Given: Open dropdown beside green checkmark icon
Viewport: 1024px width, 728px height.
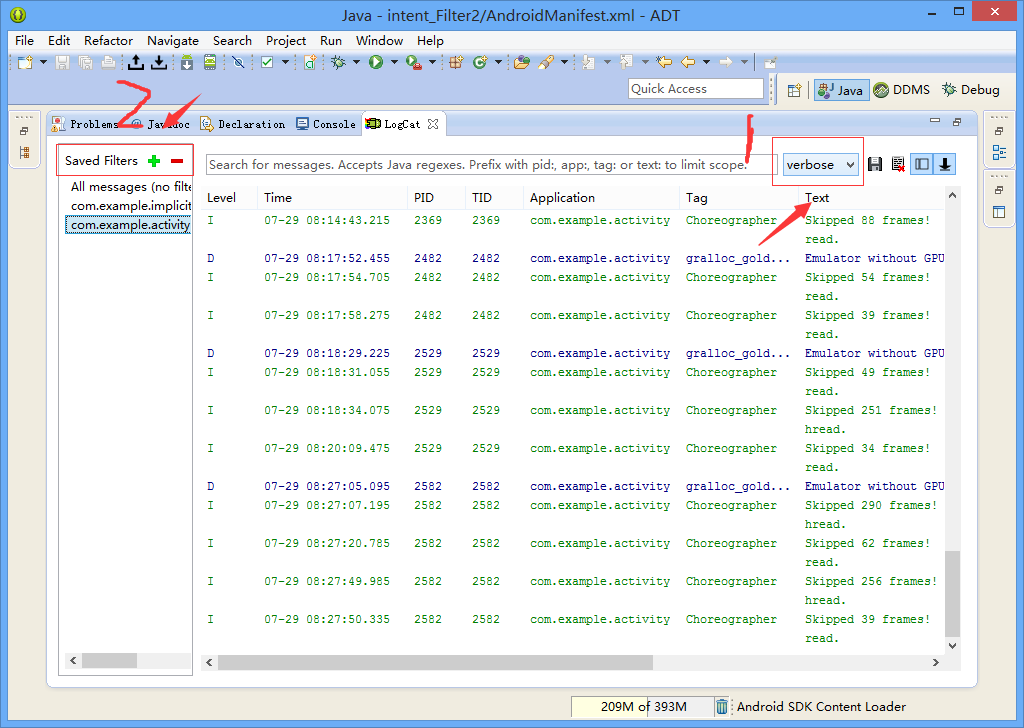Looking at the screenshot, I should coord(285,63).
